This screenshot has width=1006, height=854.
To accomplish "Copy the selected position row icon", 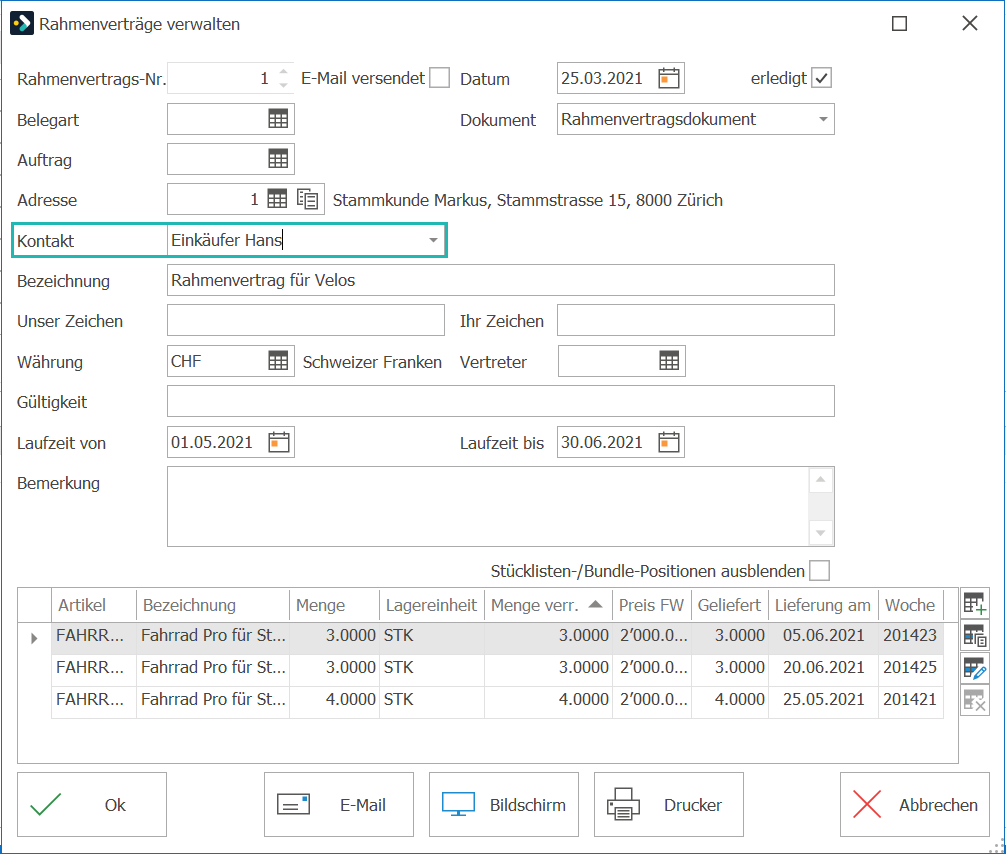I will (975, 636).
